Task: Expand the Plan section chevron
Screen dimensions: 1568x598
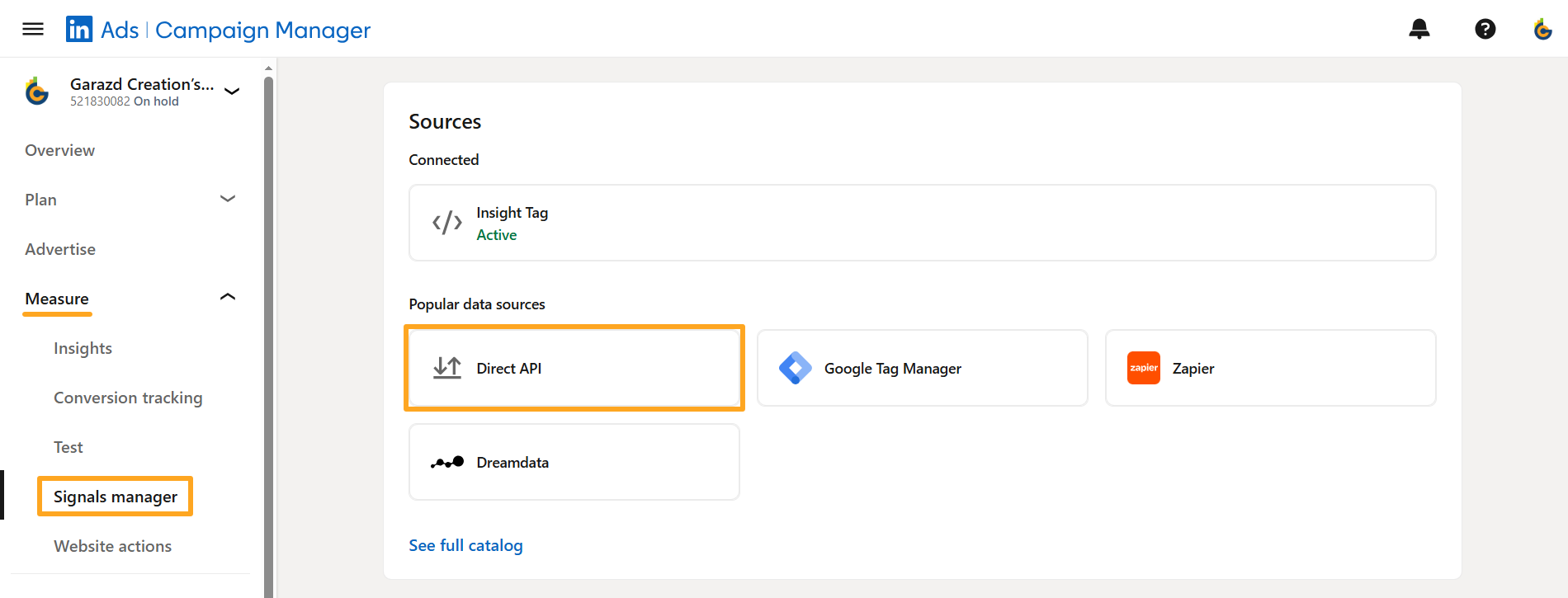Action: (x=228, y=199)
